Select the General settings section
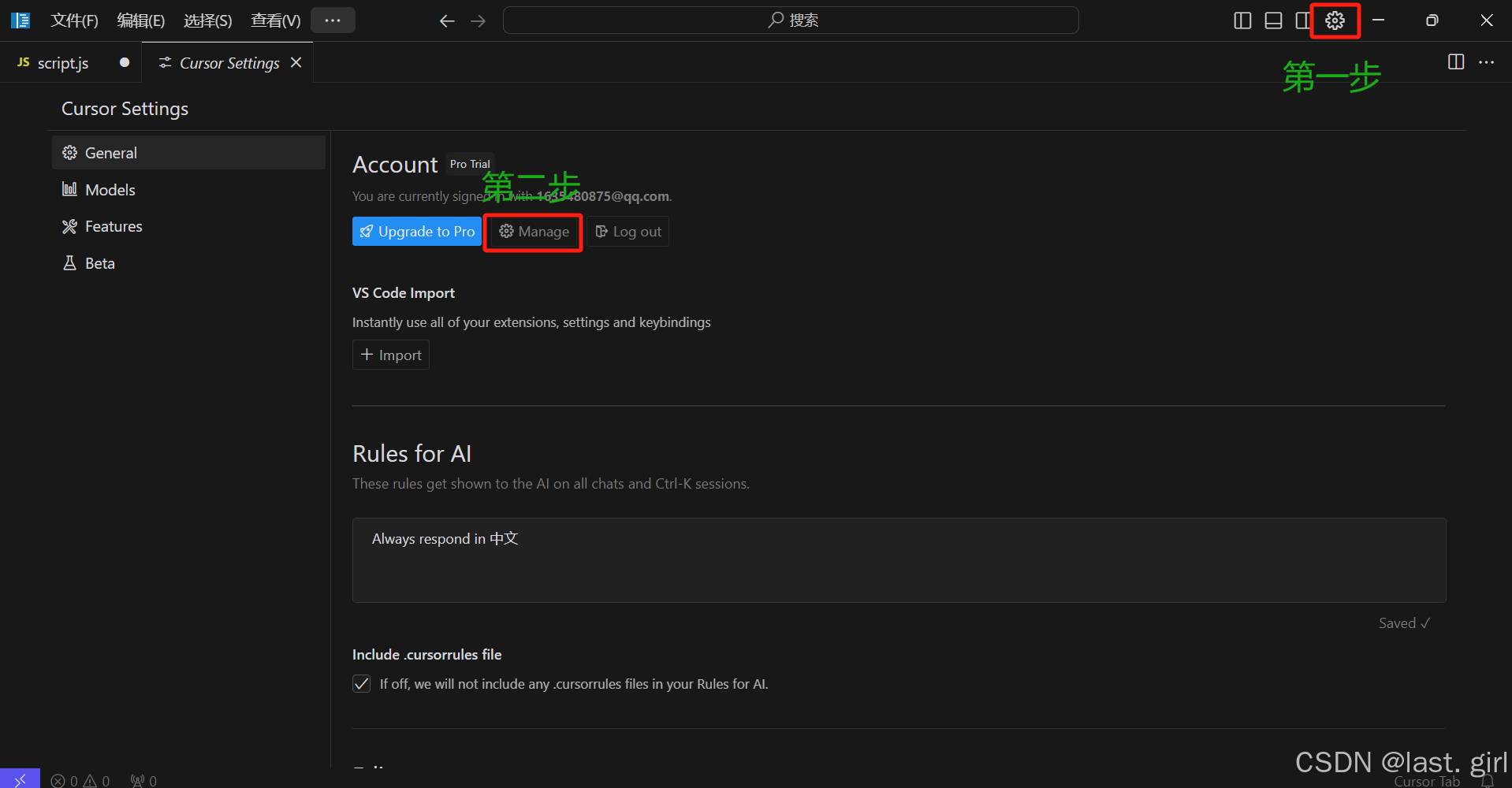The height and width of the screenshot is (788, 1512). (188, 152)
